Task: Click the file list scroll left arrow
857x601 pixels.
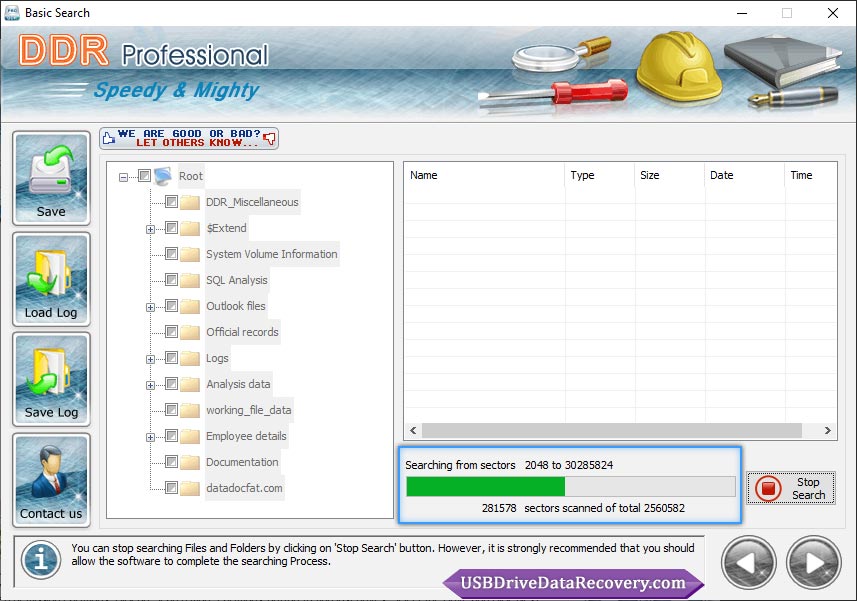Action: 413,431
